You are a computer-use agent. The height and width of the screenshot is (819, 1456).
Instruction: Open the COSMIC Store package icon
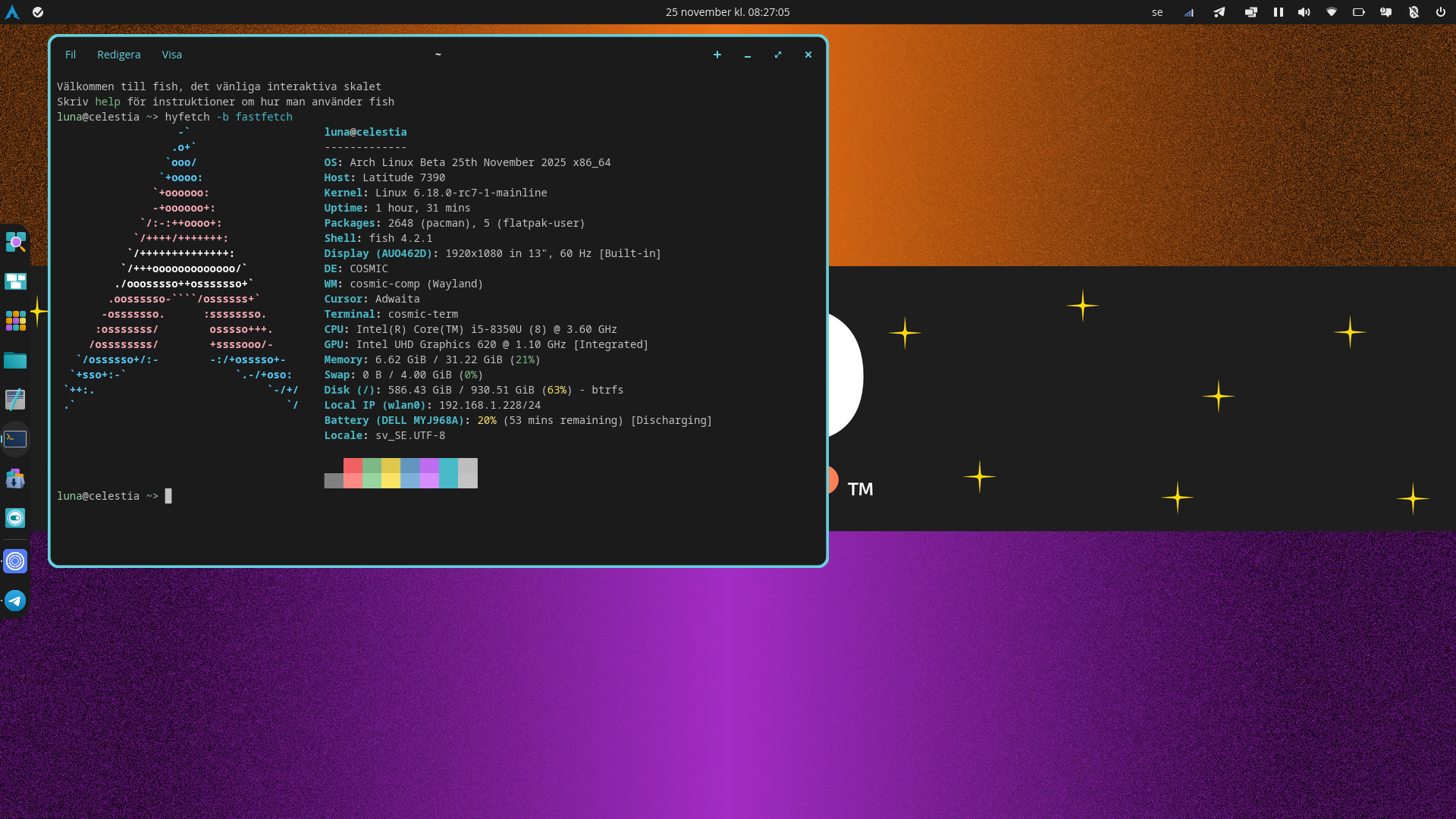click(x=15, y=479)
